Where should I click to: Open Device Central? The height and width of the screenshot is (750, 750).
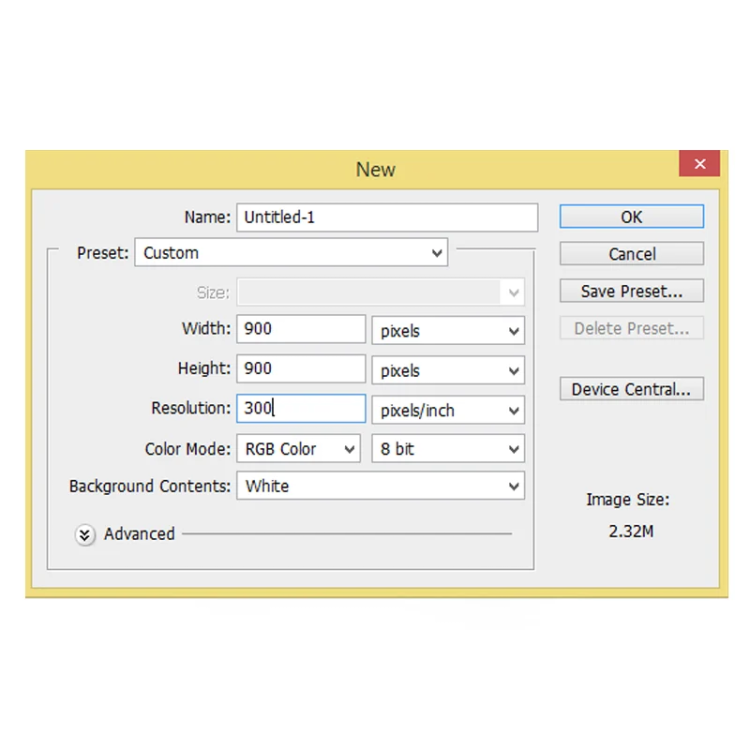631,389
